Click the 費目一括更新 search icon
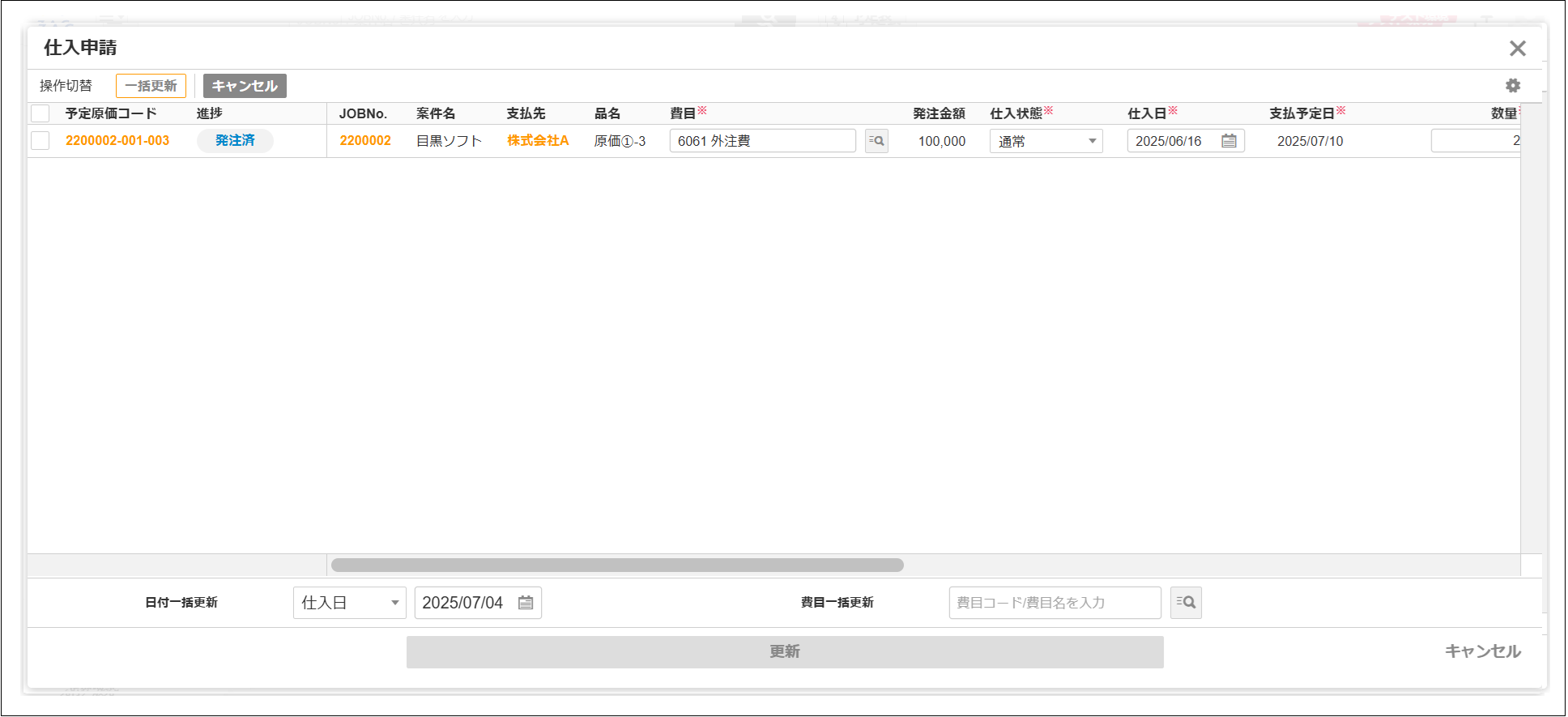The height and width of the screenshot is (717, 1568). click(x=1186, y=603)
